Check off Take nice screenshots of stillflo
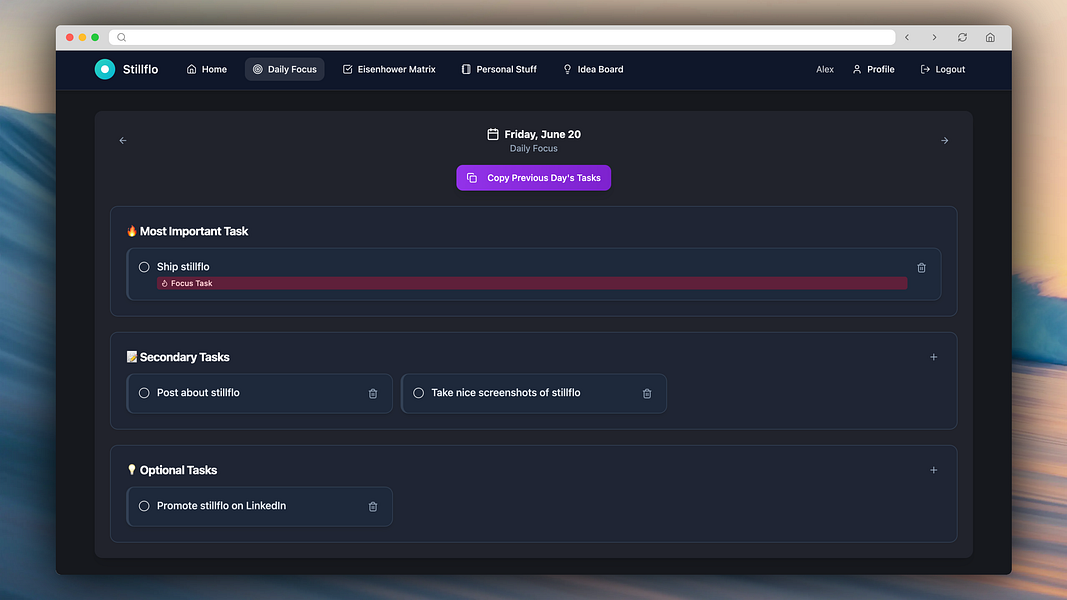Screen dimensions: 1067x600 point(418,393)
